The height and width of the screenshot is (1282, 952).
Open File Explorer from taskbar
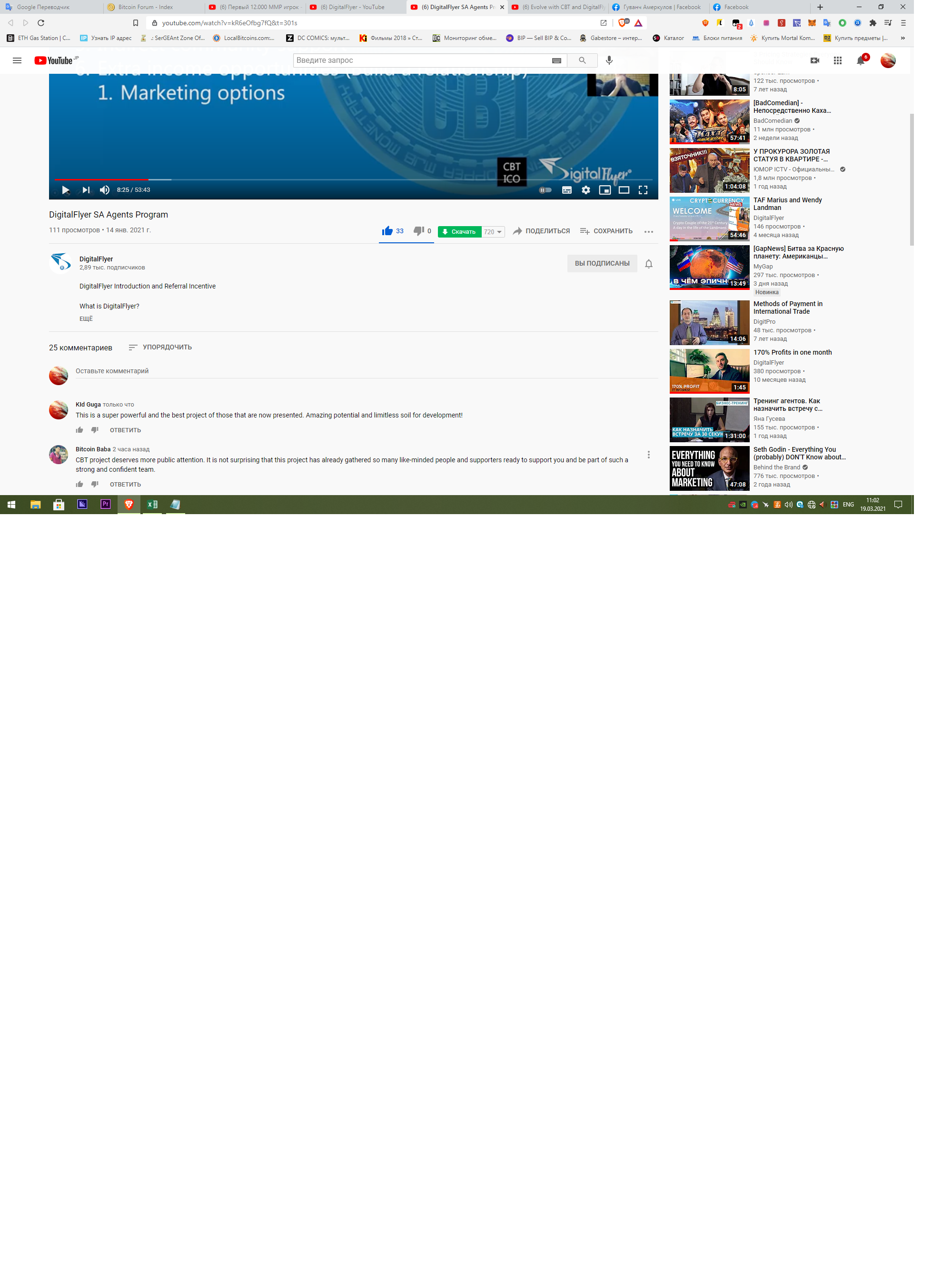(x=36, y=505)
